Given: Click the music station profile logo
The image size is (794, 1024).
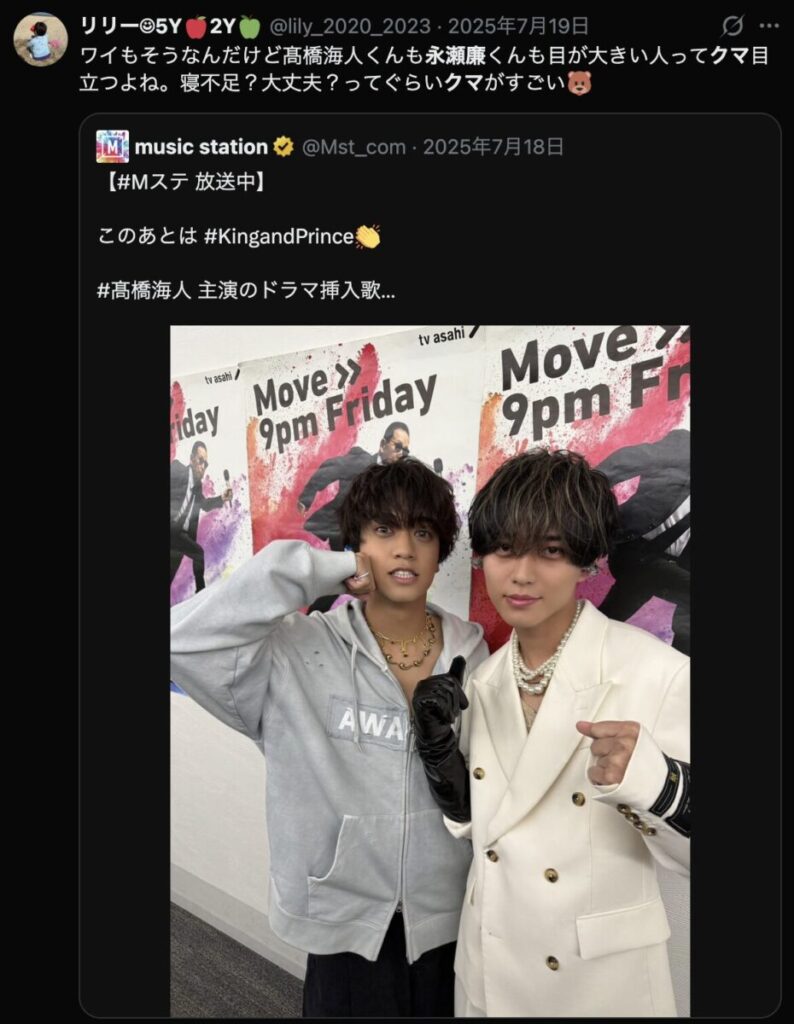Looking at the screenshot, I should 112,146.
